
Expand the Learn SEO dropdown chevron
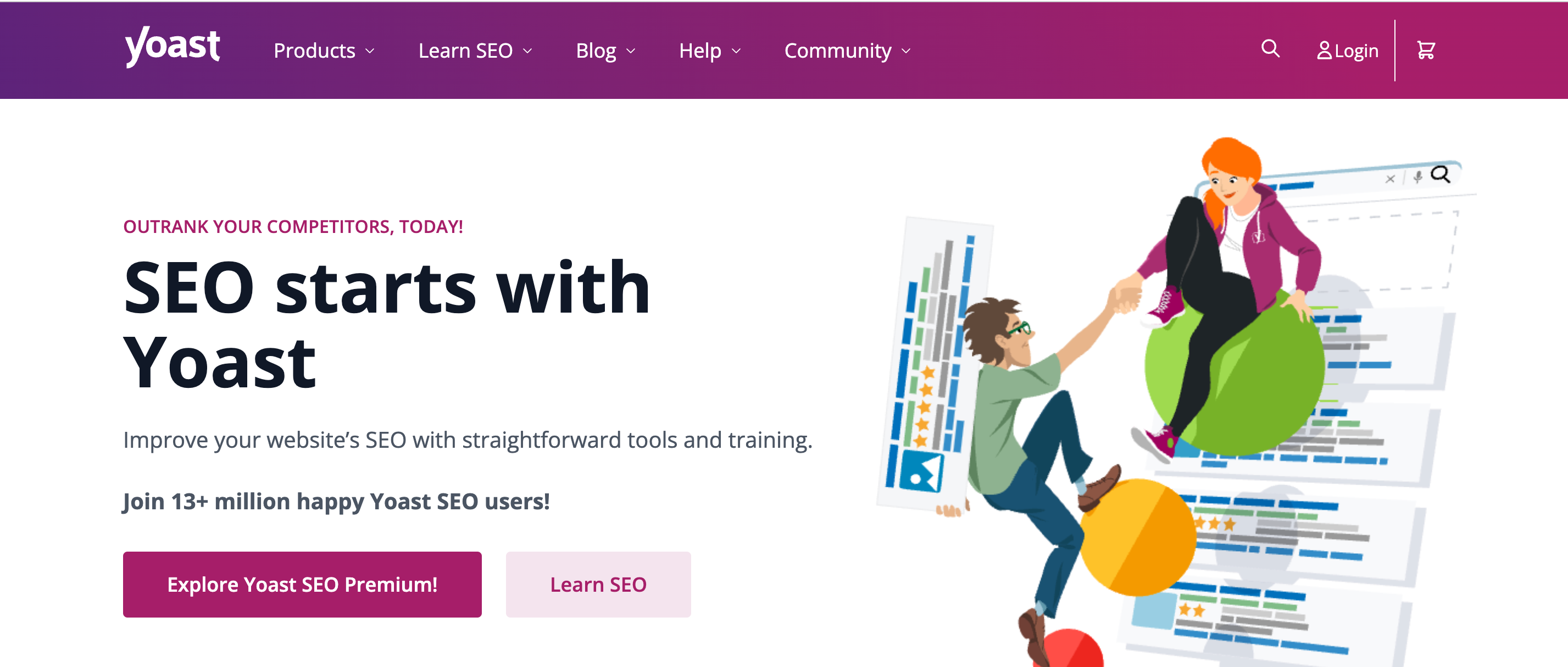point(528,51)
